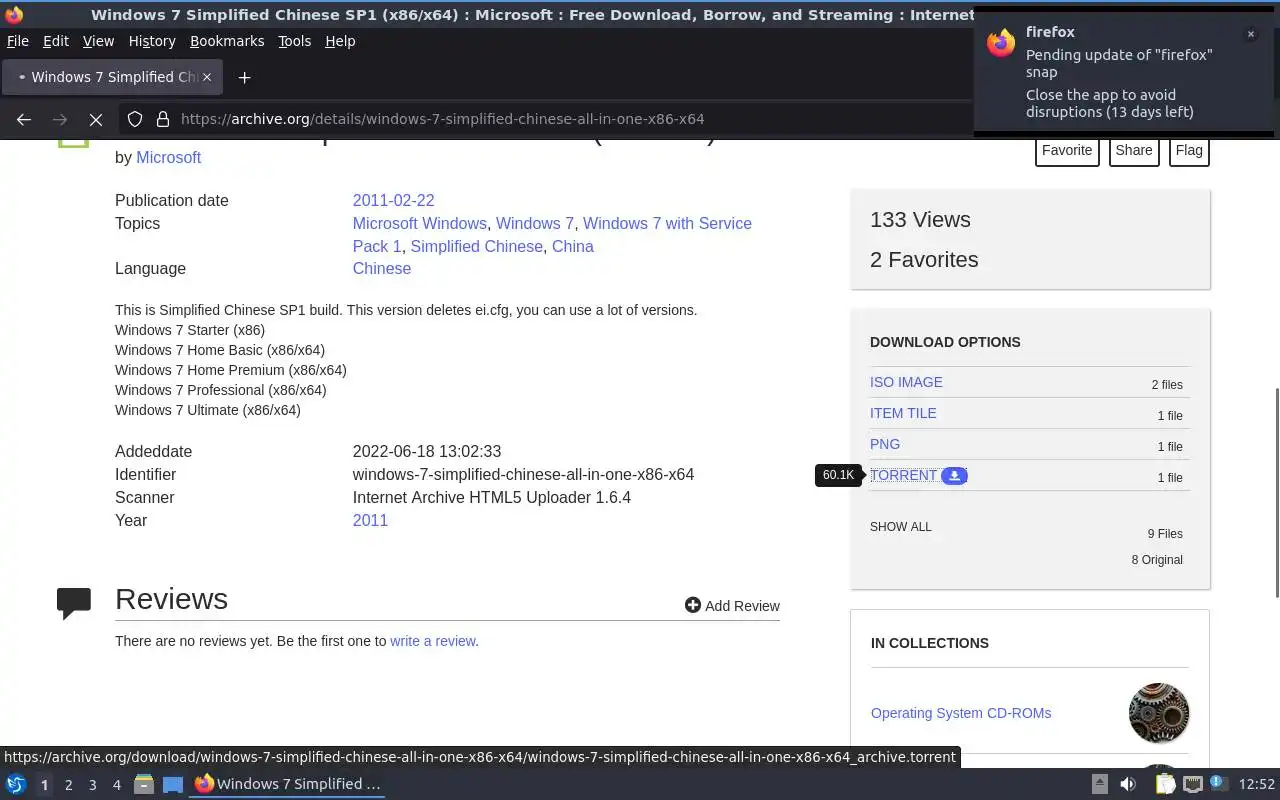Open the ITEM TILE download option

point(903,413)
